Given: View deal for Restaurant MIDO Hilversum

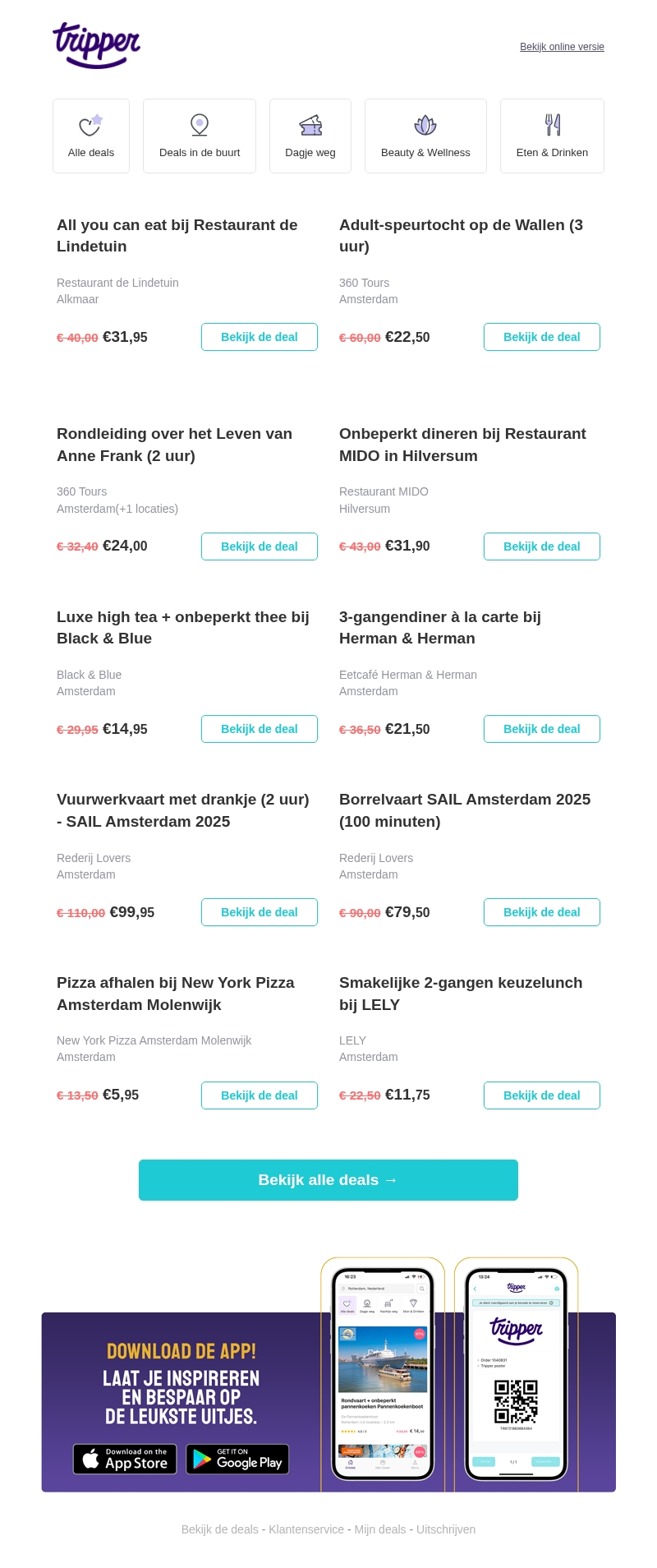Looking at the screenshot, I should (x=541, y=546).
